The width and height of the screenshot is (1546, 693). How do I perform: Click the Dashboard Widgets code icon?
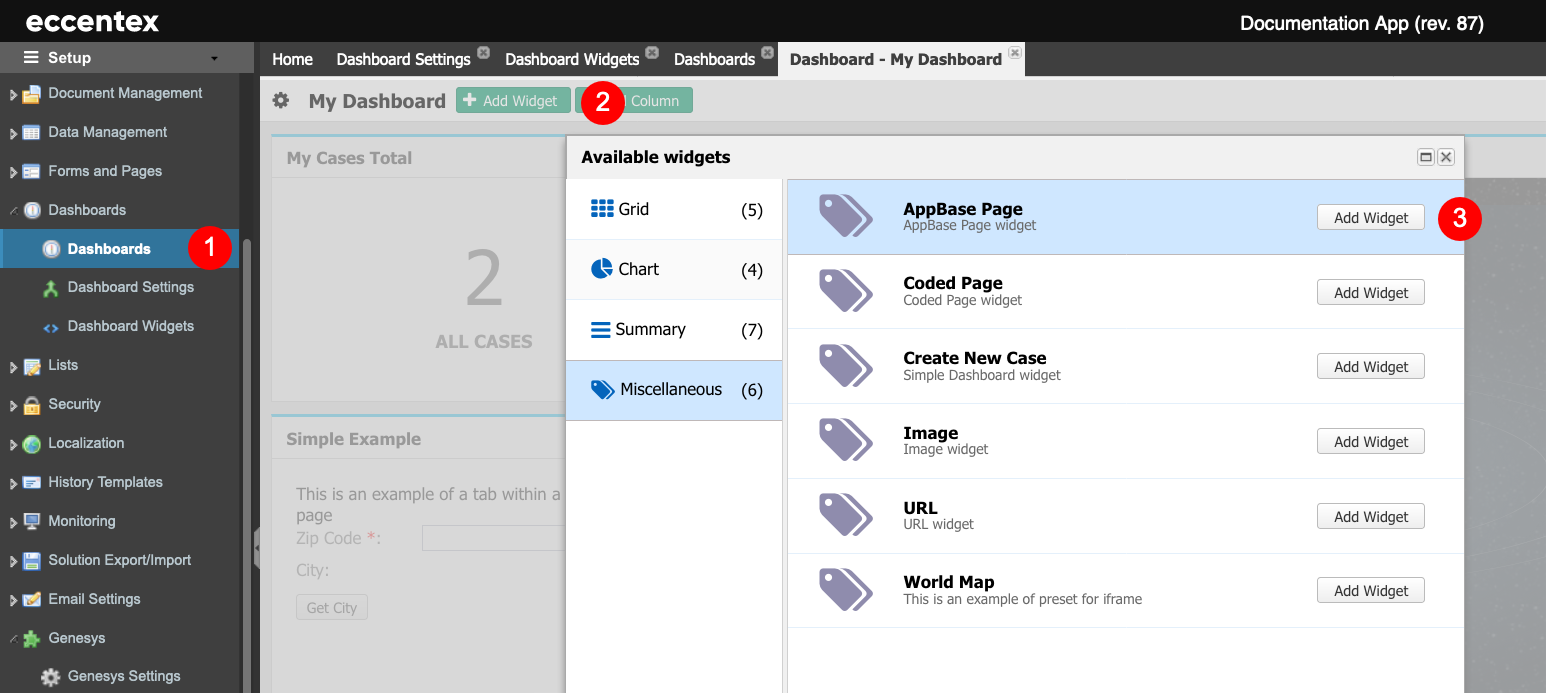pyautogui.click(x=51, y=327)
